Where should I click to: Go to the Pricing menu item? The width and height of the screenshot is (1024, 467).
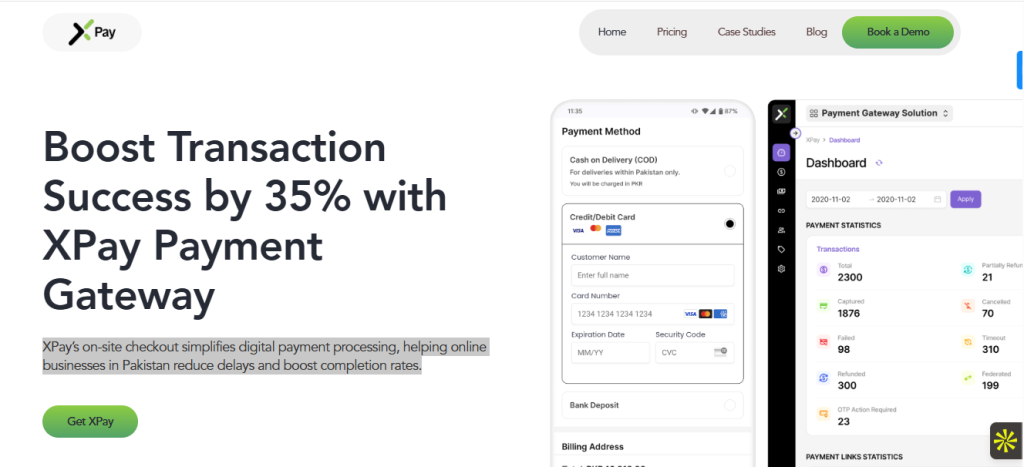671,32
